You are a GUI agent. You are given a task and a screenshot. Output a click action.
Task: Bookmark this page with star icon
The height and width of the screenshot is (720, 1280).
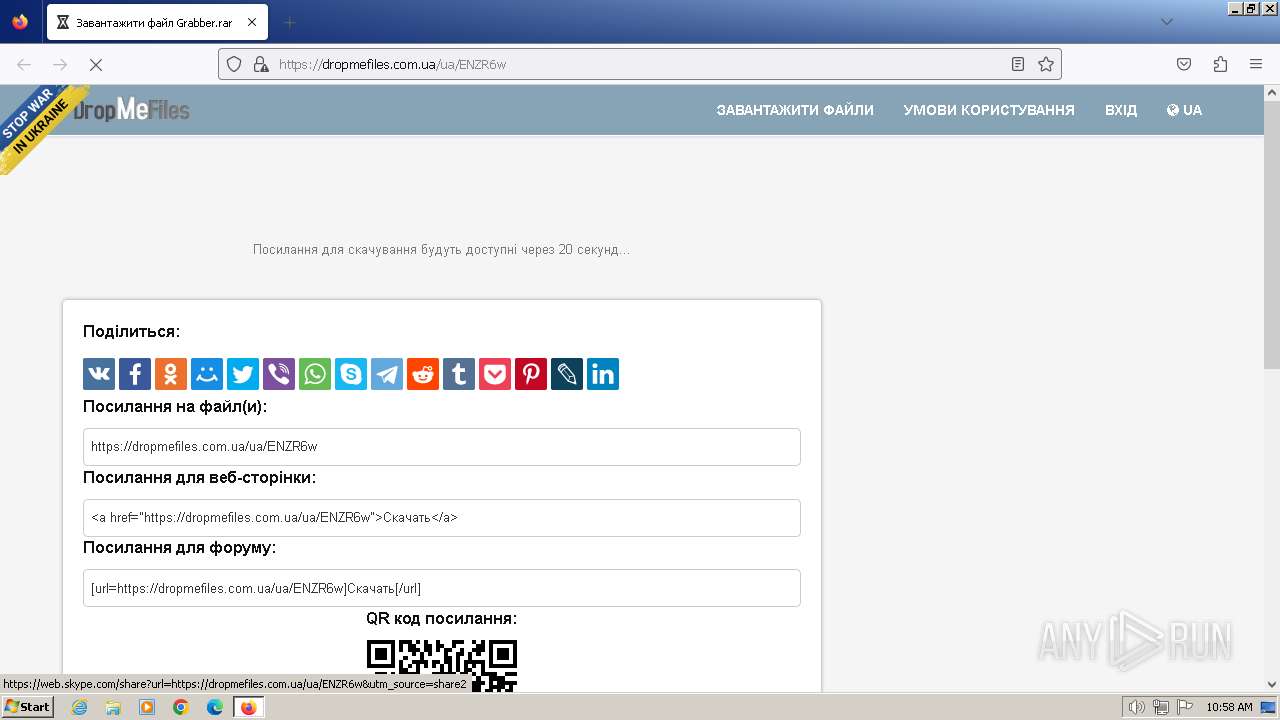click(x=1046, y=64)
